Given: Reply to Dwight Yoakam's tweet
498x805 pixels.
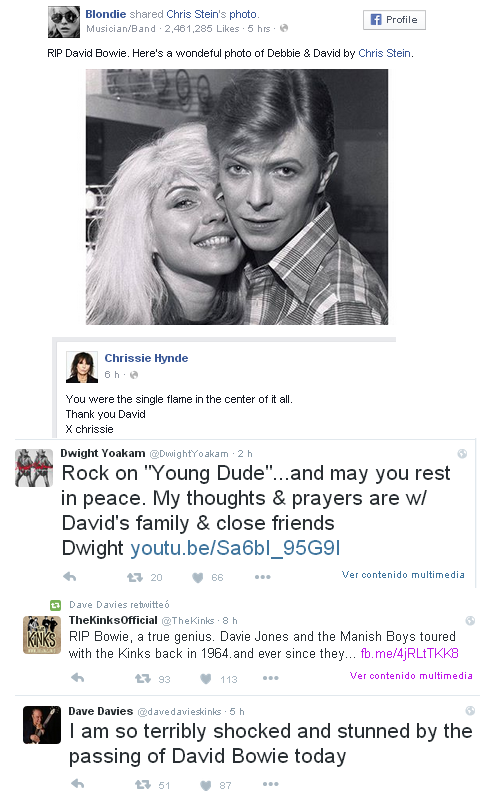Looking at the screenshot, I should (70, 577).
